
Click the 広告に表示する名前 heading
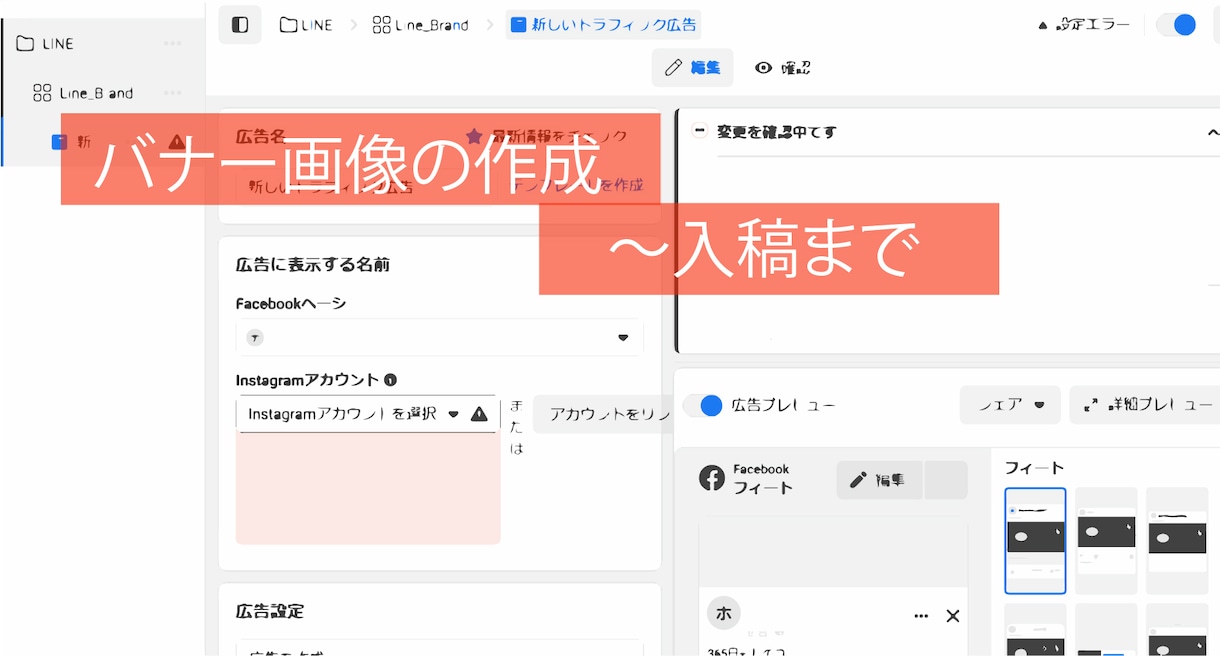pos(313,265)
